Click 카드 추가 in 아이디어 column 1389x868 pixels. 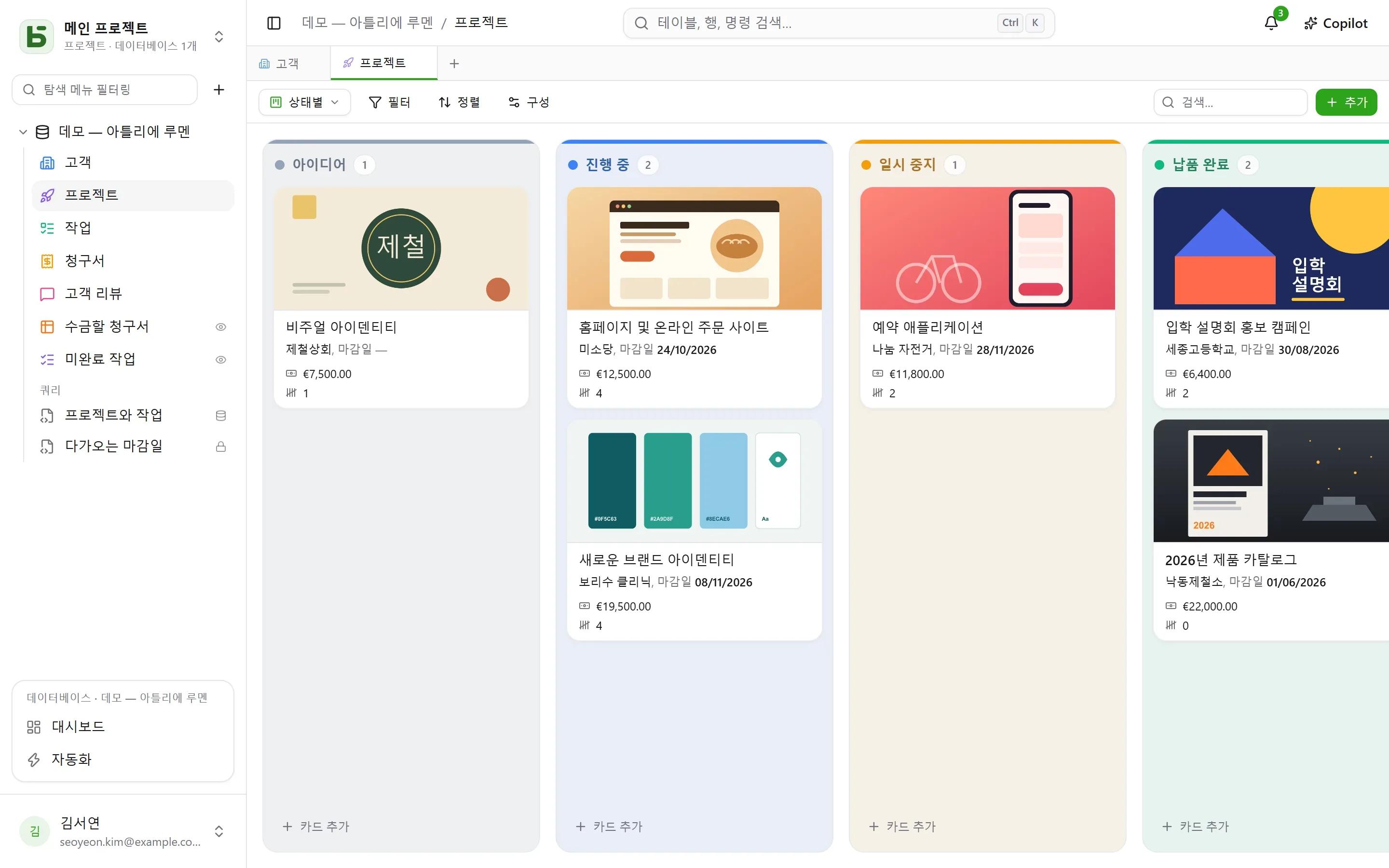point(316,827)
